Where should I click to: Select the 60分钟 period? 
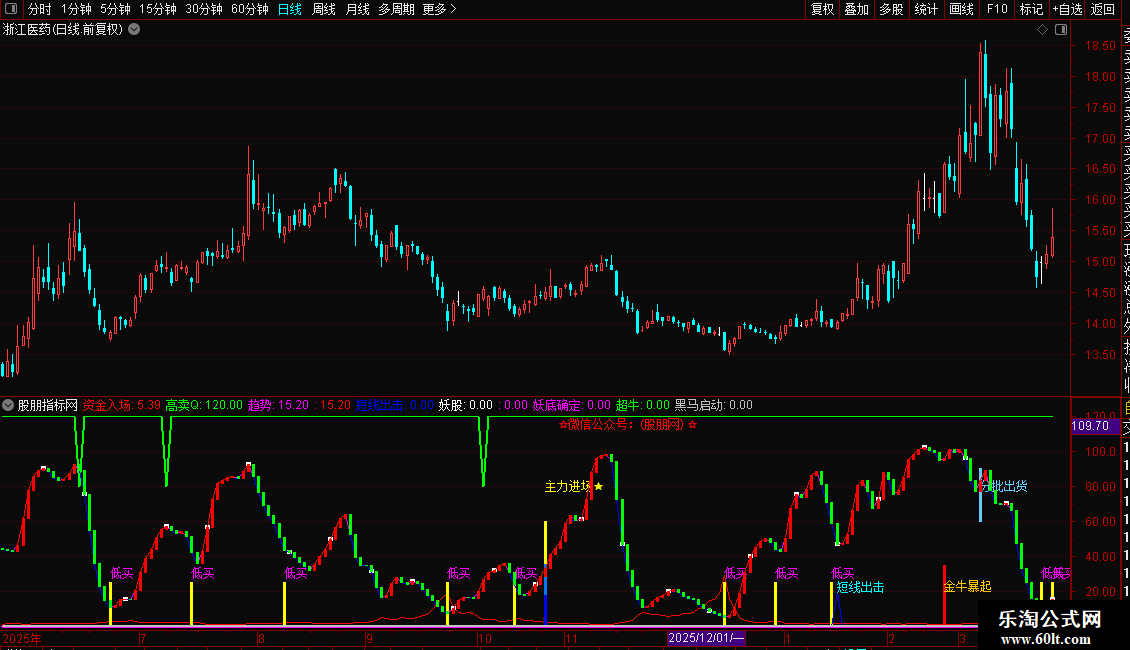pos(250,9)
